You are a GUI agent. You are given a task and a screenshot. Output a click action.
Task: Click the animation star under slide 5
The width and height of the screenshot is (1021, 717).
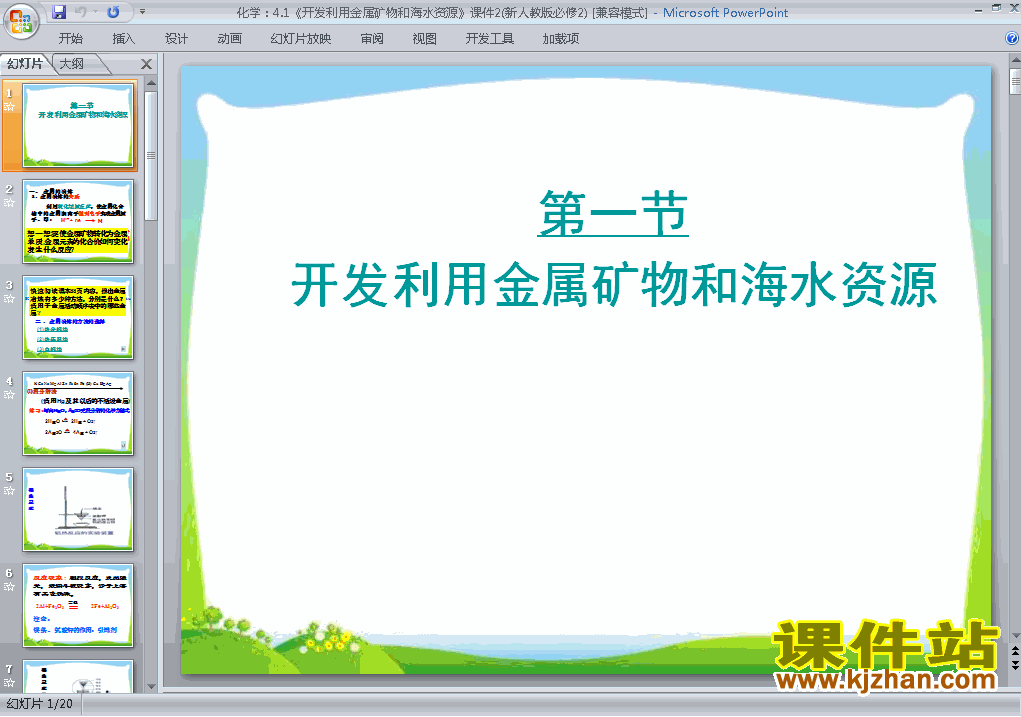click(9, 491)
